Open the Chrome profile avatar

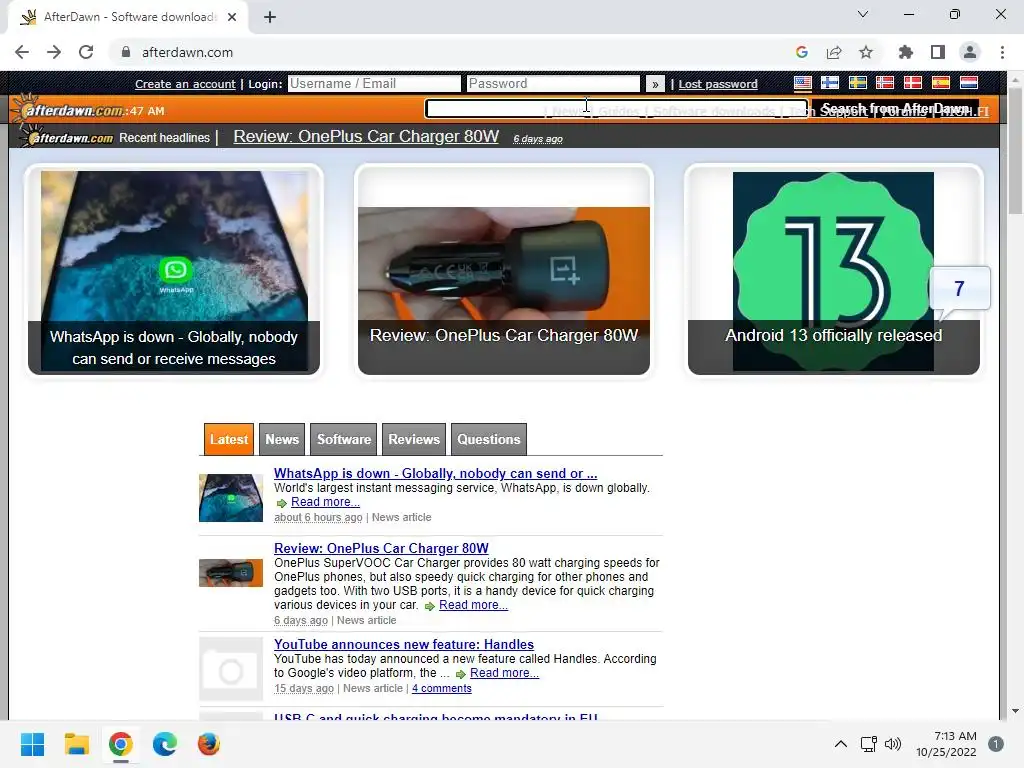[x=970, y=52]
